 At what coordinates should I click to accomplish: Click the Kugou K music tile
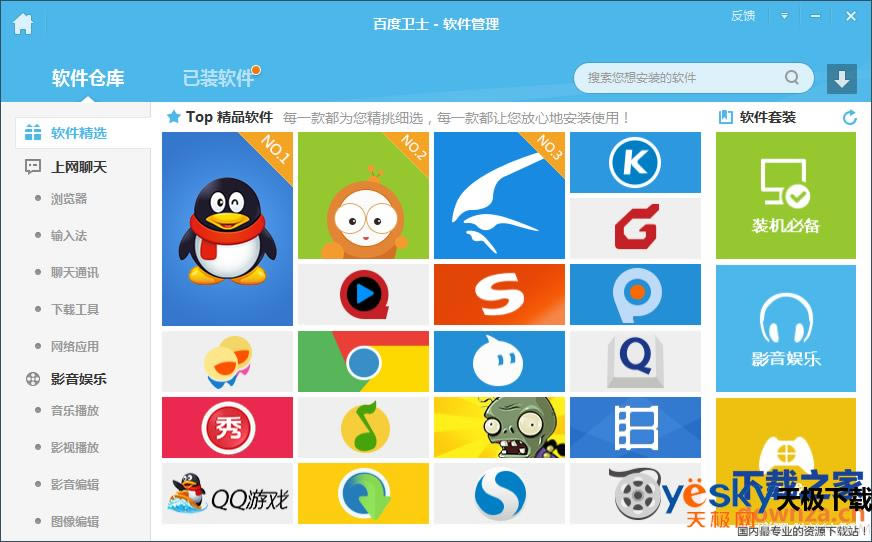(x=635, y=162)
